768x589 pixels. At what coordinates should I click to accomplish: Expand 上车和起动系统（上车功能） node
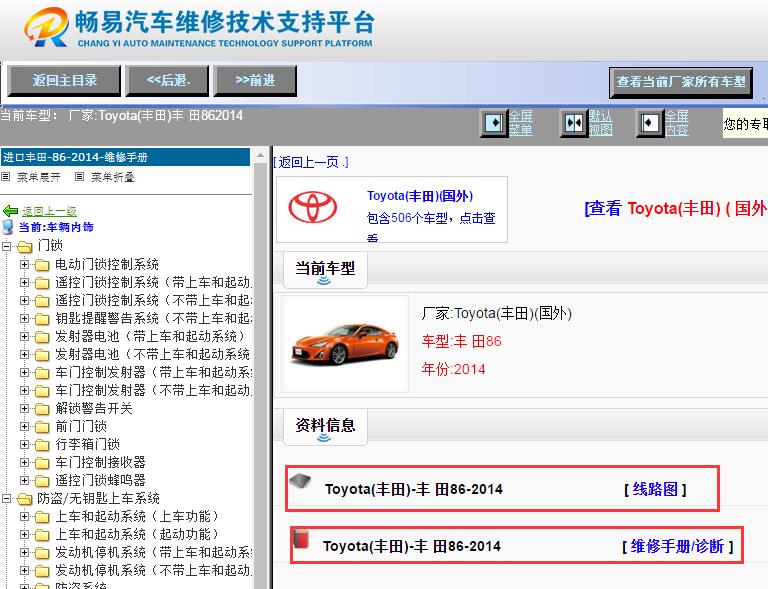coord(24,517)
